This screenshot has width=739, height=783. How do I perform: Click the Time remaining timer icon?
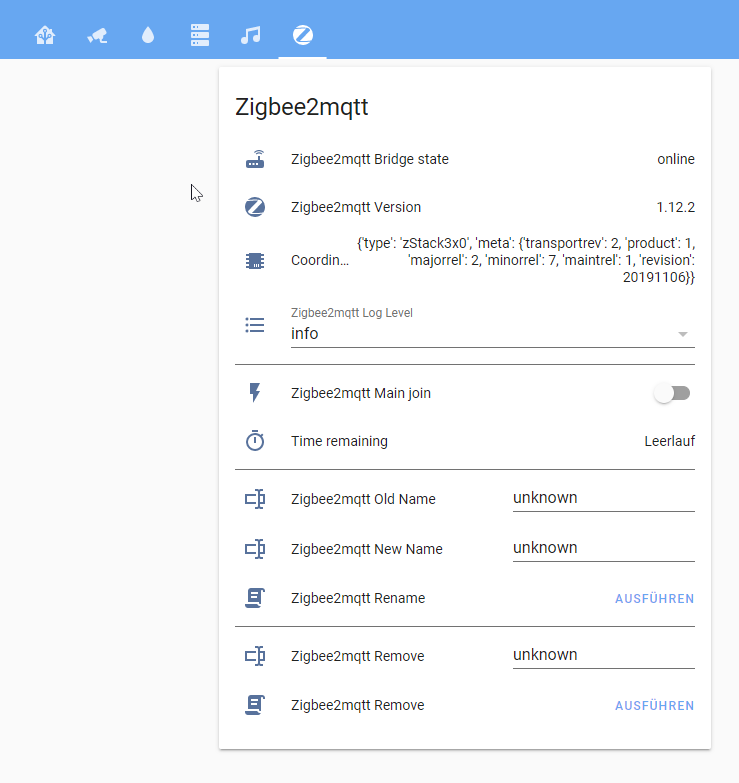pos(255,441)
